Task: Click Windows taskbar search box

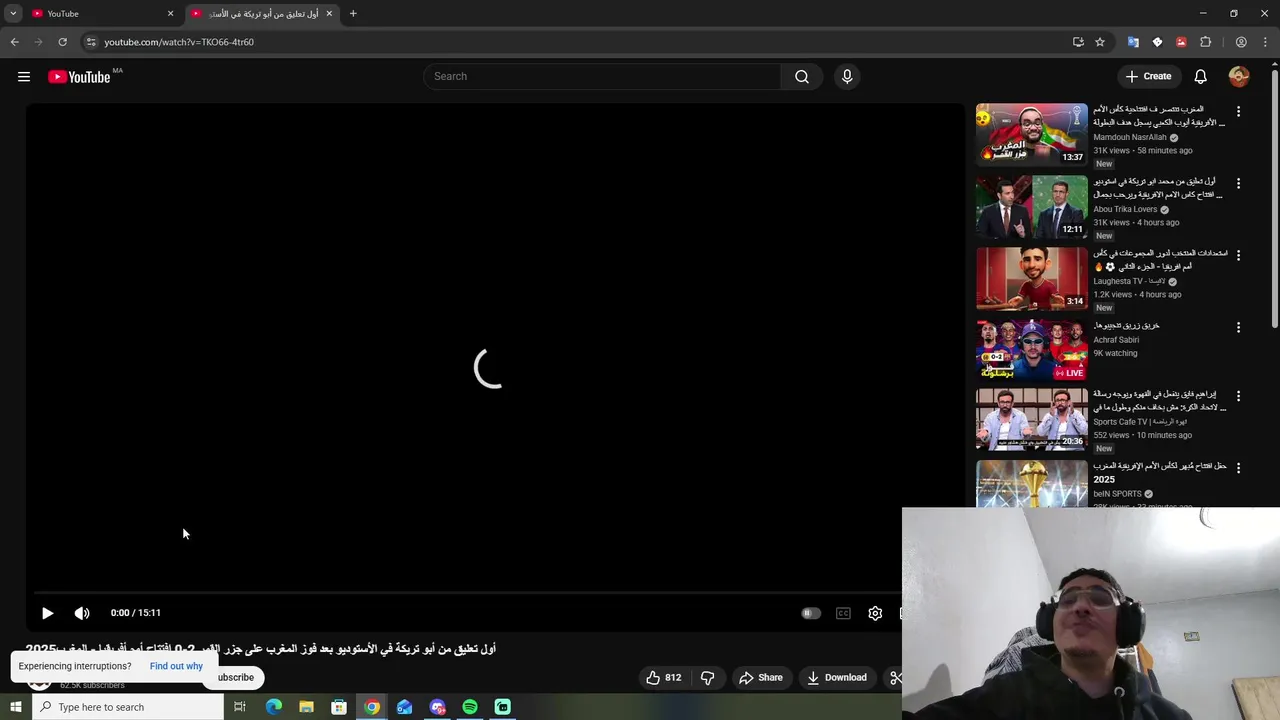Action: [127, 707]
